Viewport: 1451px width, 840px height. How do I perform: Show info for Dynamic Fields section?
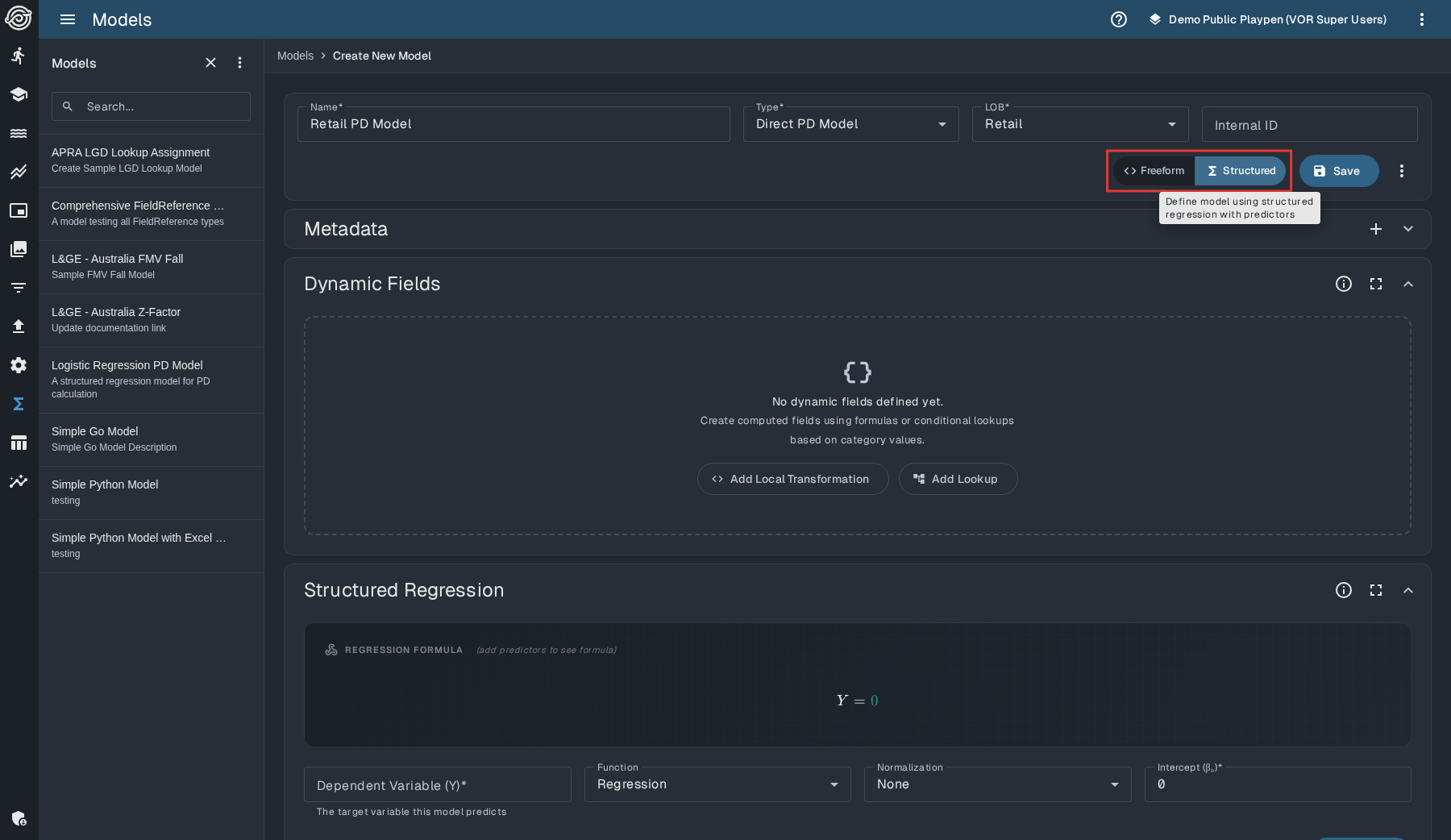(x=1343, y=284)
